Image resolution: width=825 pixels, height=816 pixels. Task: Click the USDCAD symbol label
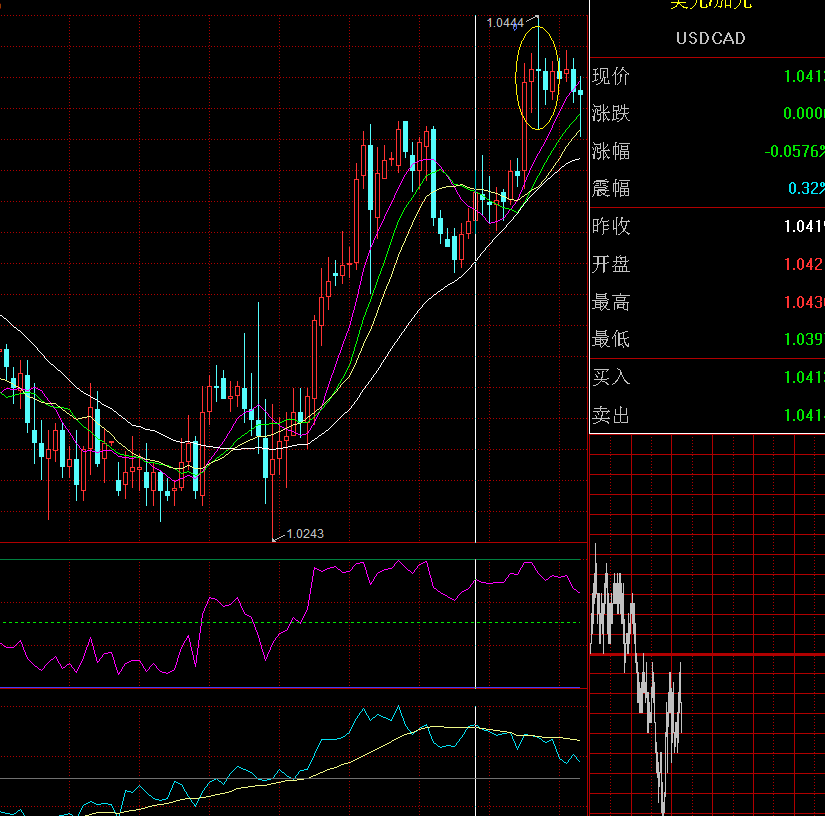[710, 38]
